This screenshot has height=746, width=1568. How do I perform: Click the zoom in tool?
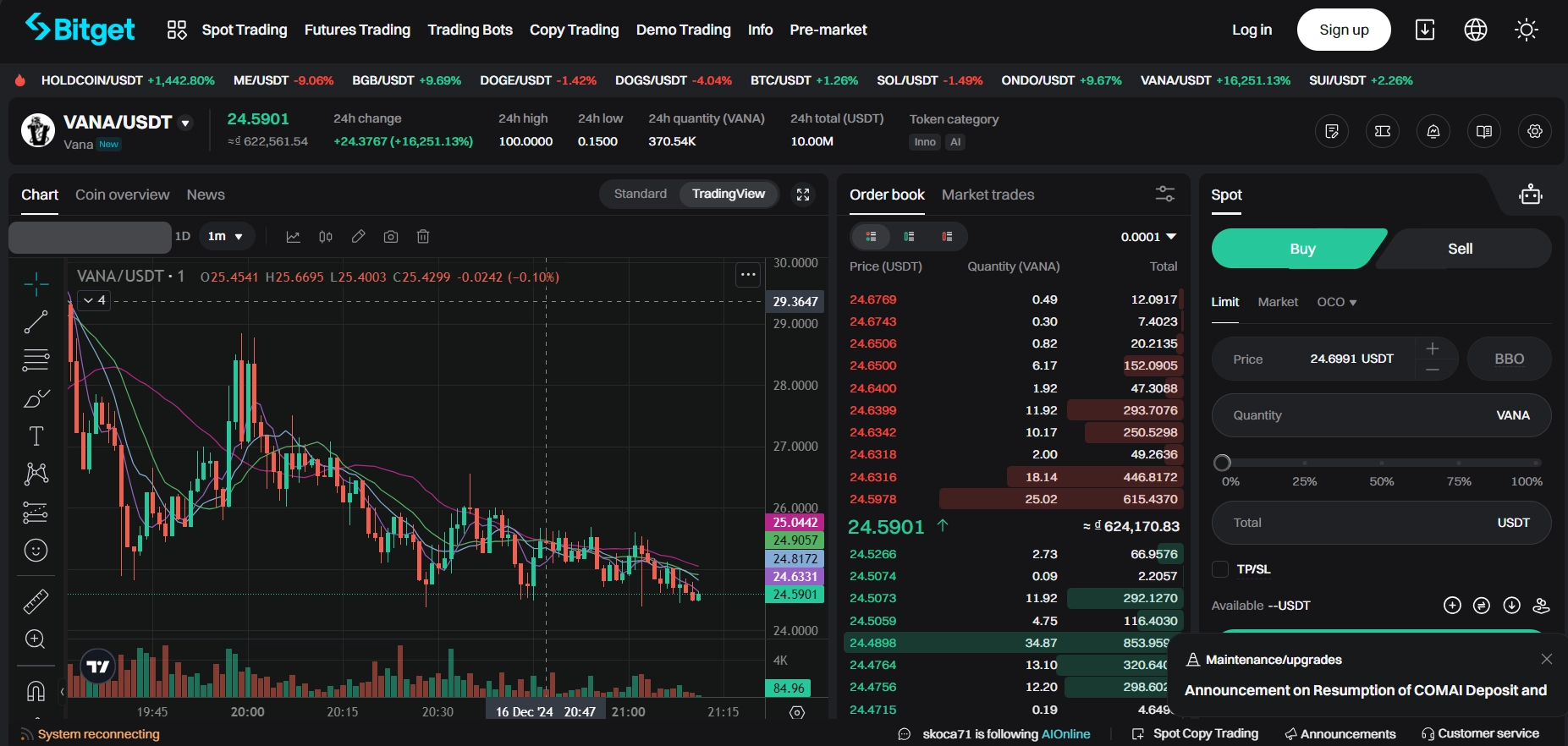36,639
